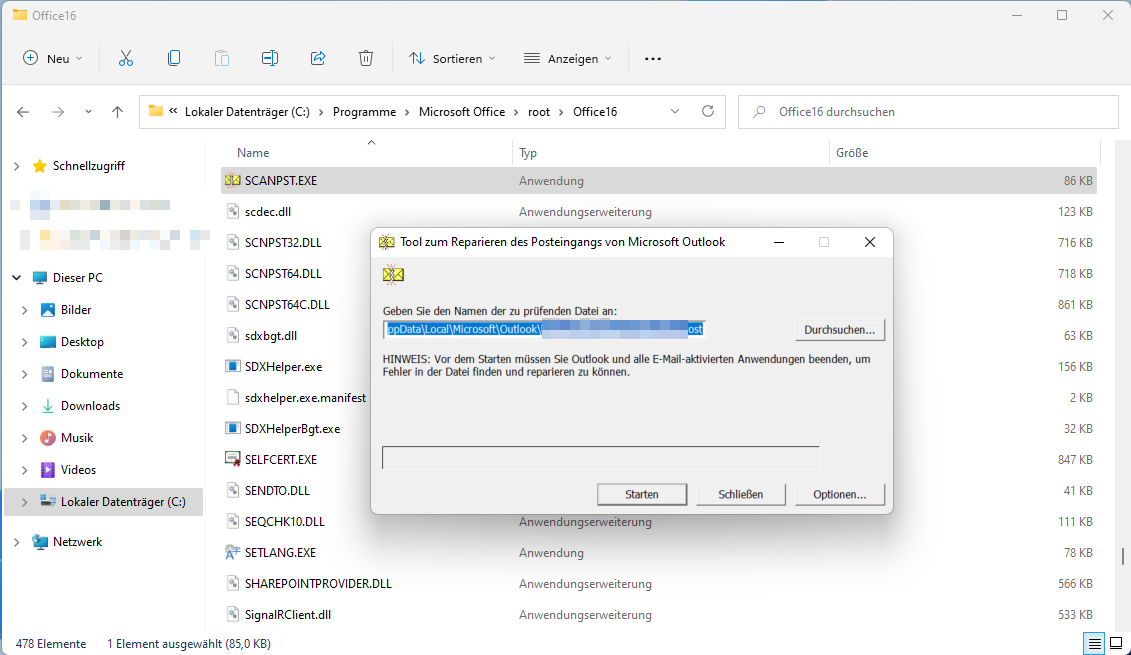Open the three-dots more options menu

pyautogui.click(x=653, y=58)
